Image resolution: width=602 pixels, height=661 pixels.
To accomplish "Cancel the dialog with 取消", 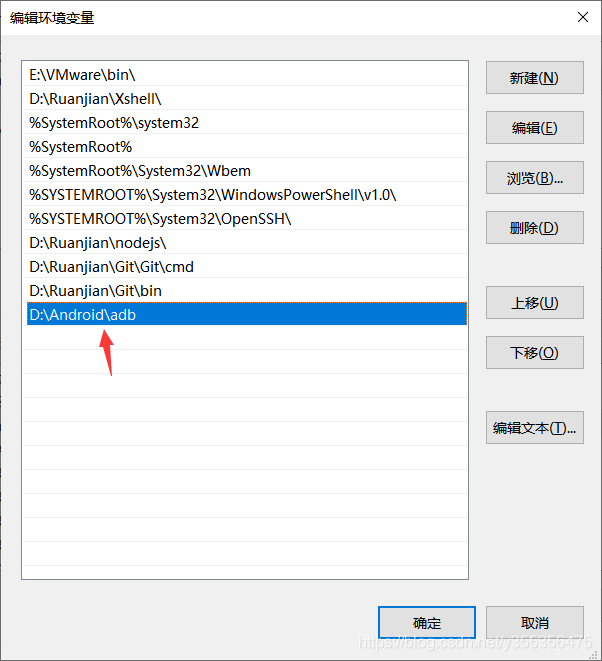I will point(535,623).
